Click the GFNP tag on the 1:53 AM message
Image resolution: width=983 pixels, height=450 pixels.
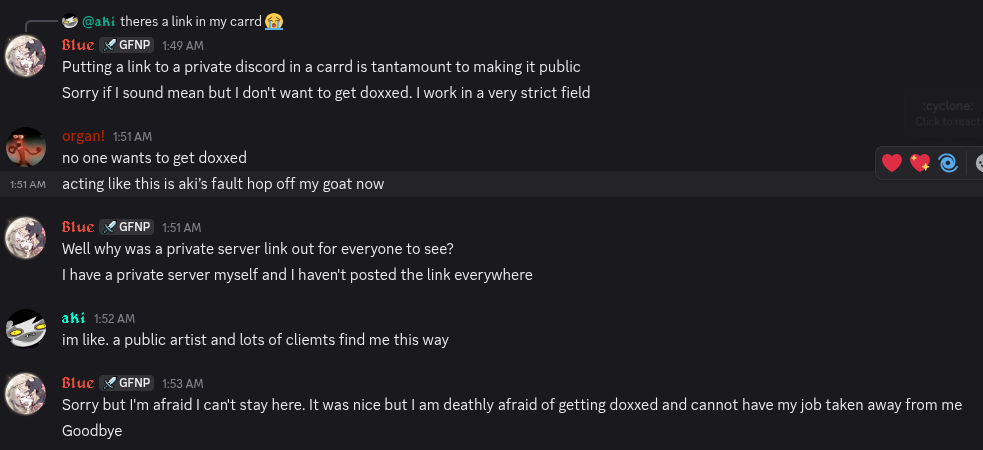click(126, 383)
